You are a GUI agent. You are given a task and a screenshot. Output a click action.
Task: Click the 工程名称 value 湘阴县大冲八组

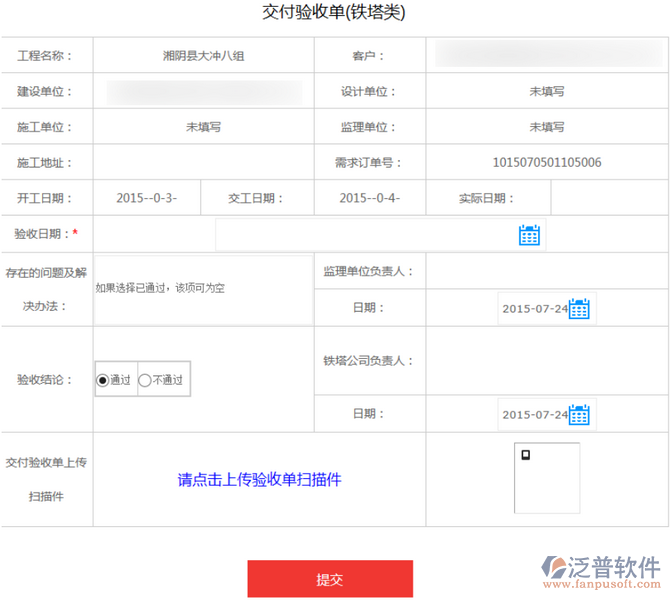point(203,56)
